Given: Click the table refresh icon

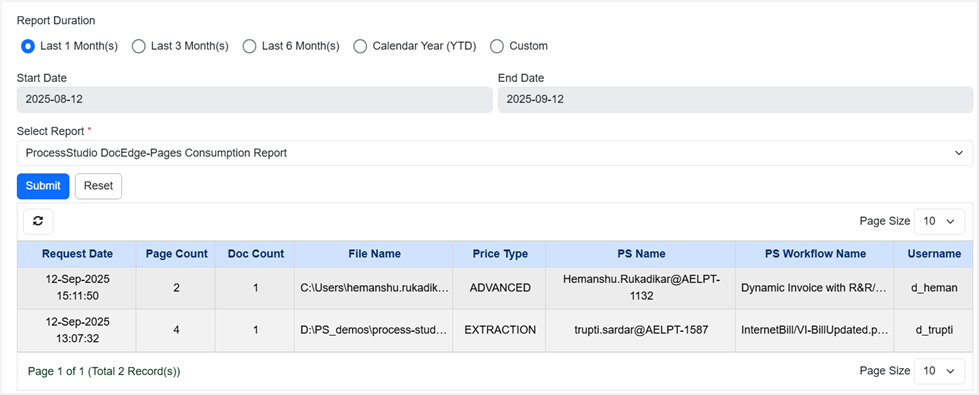Looking at the screenshot, I should pos(38,221).
